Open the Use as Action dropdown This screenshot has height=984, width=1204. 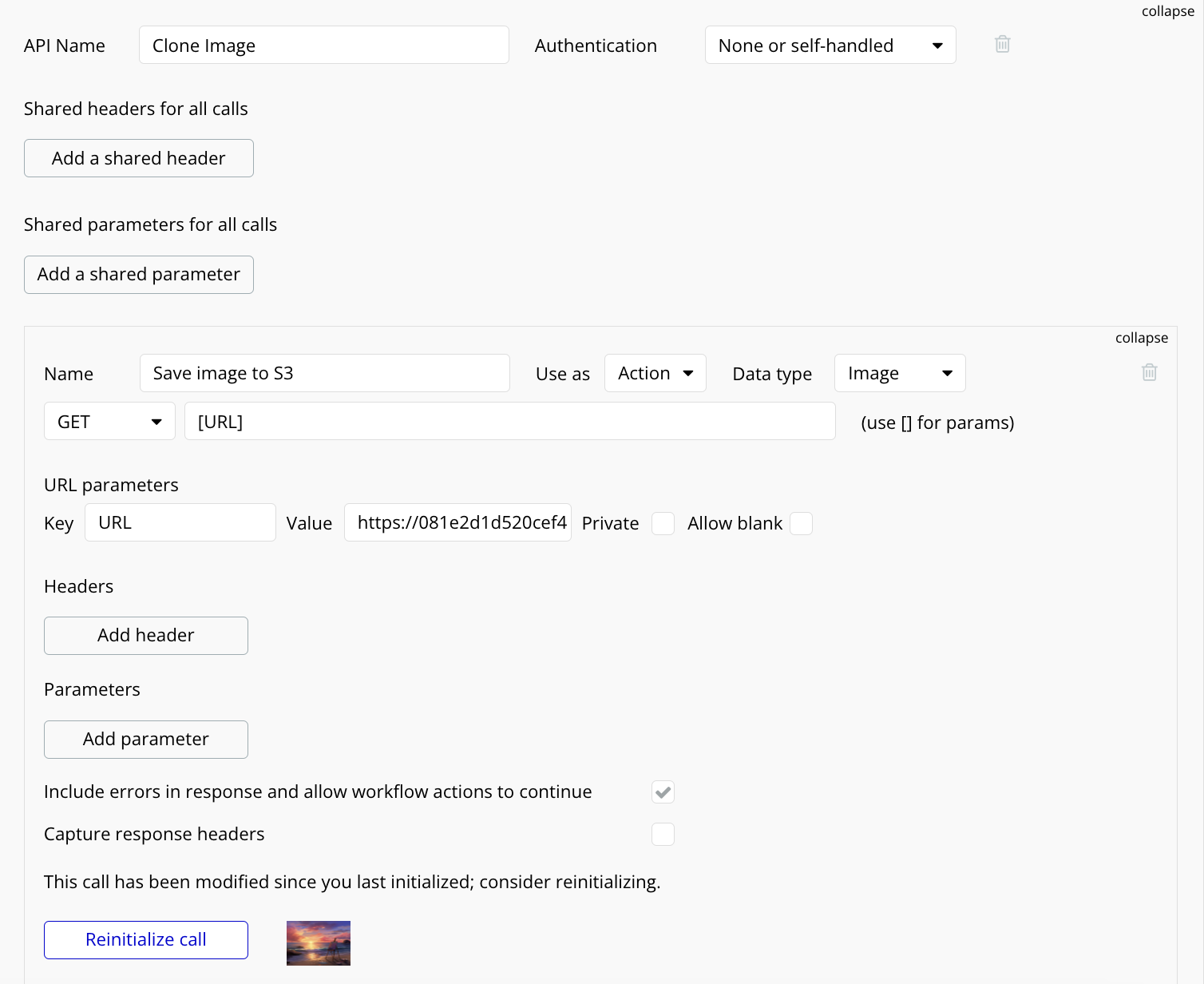[x=655, y=373]
